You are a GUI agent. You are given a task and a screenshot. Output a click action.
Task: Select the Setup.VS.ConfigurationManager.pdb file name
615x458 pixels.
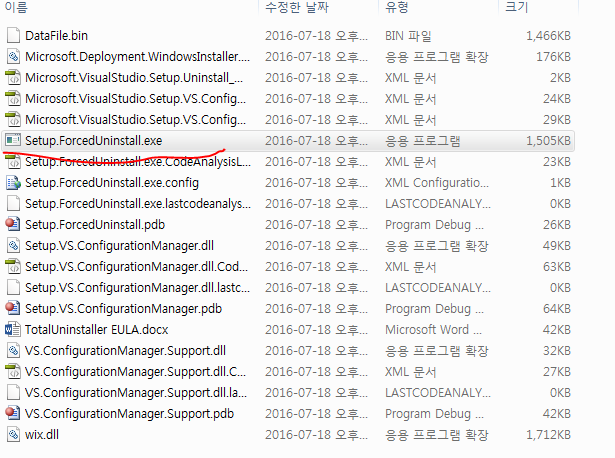[x=123, y=309]
